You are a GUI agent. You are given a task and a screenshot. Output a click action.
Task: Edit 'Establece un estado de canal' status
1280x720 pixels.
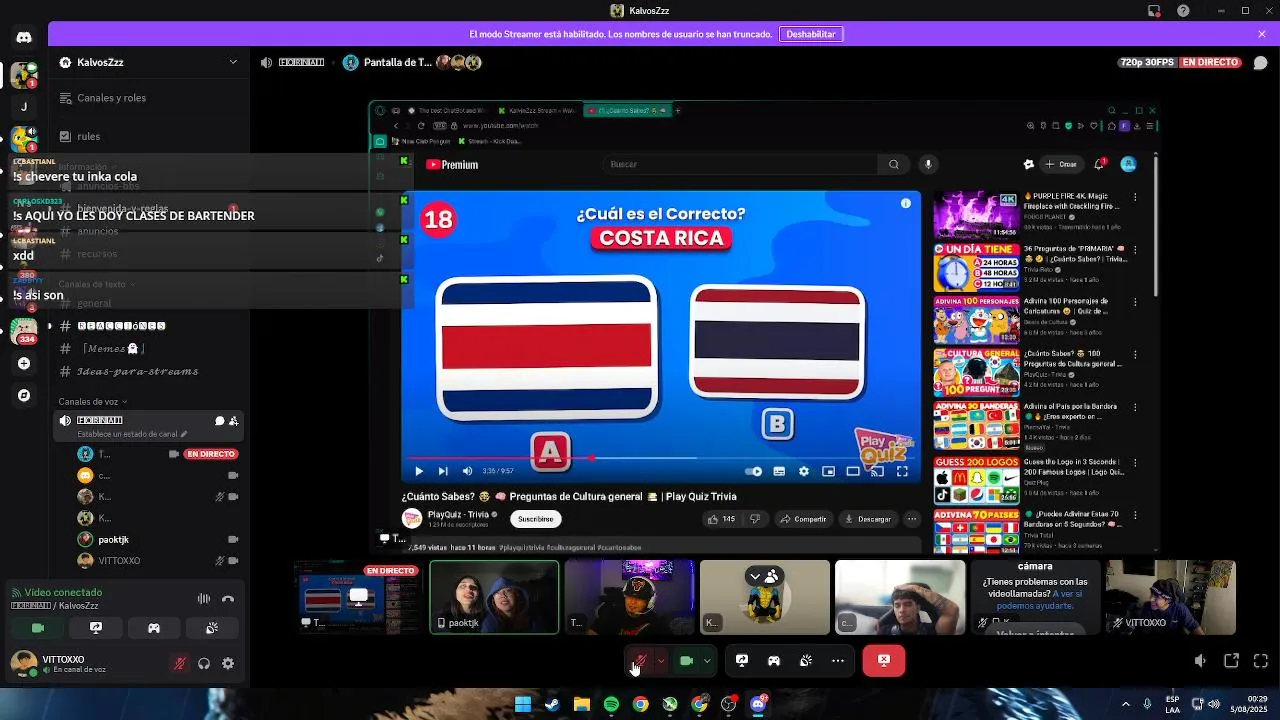pyautogui.click(x=132, y=434)
